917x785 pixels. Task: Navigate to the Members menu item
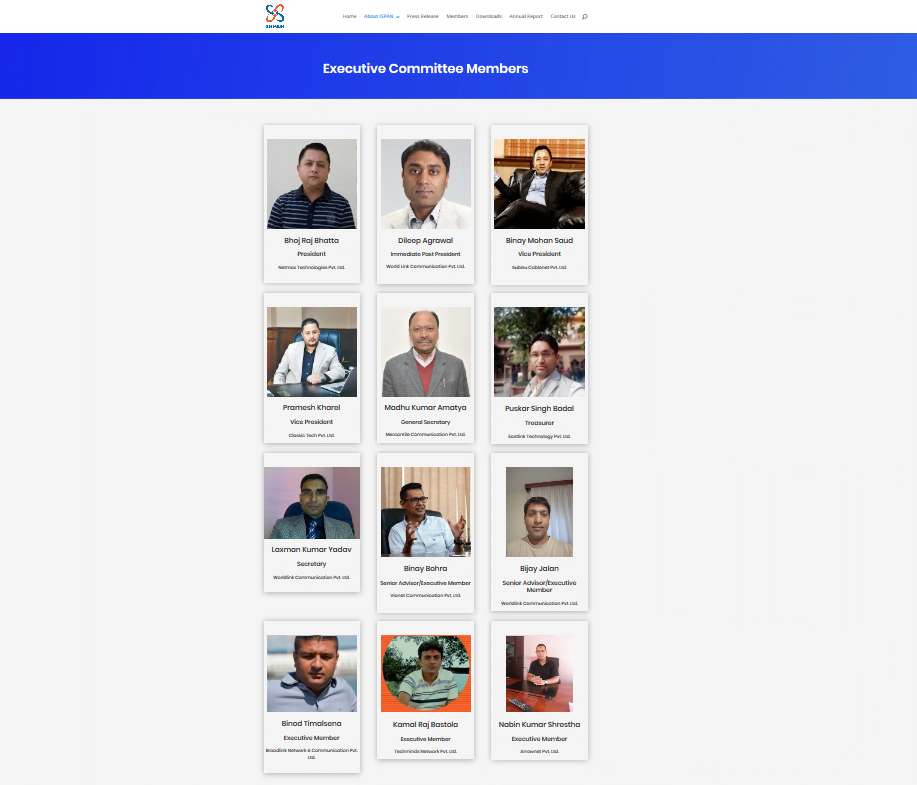(x=457, y=17)
